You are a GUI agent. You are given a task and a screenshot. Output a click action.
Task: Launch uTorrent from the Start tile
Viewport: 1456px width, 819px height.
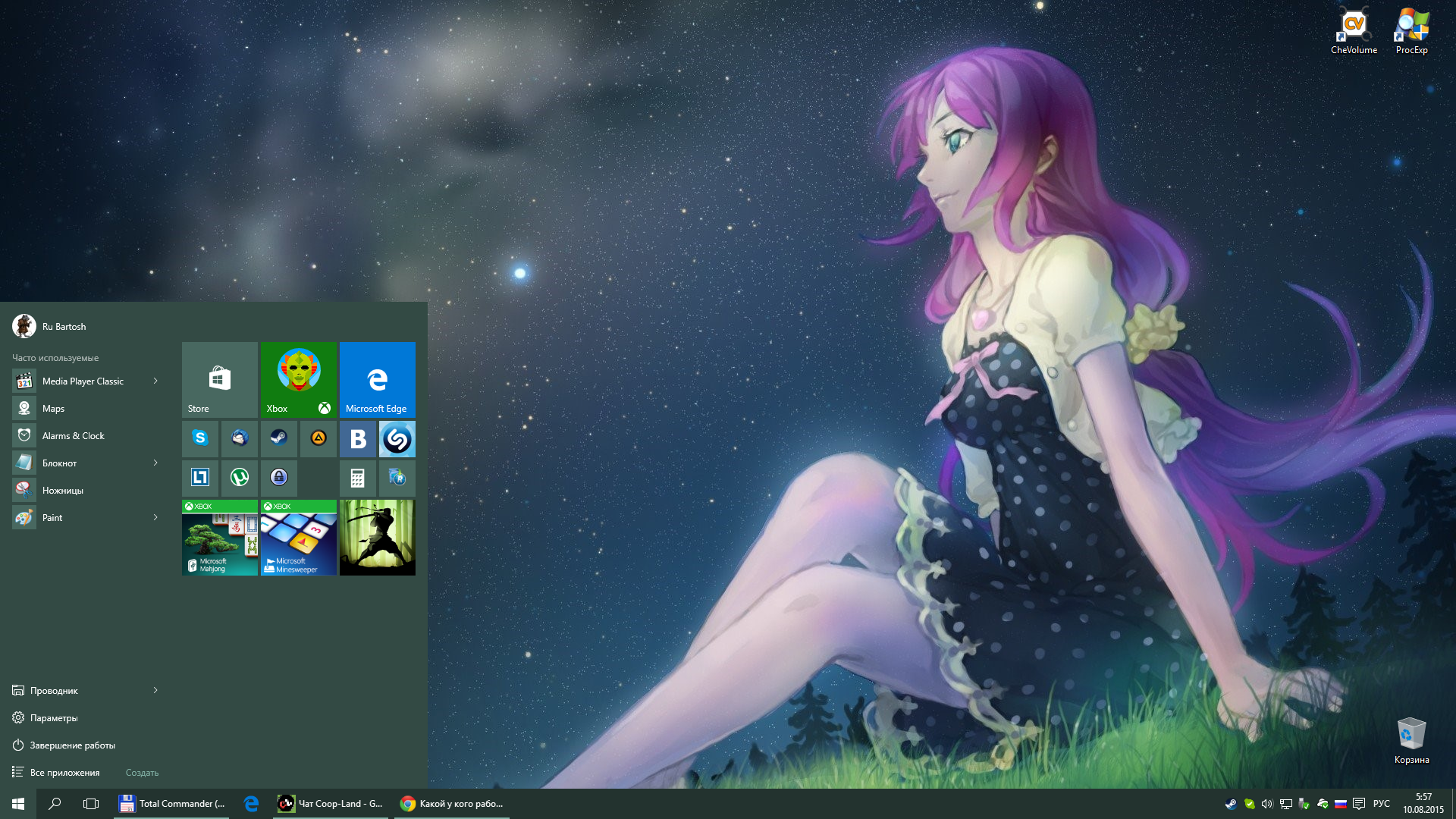[x=240, y=478]
